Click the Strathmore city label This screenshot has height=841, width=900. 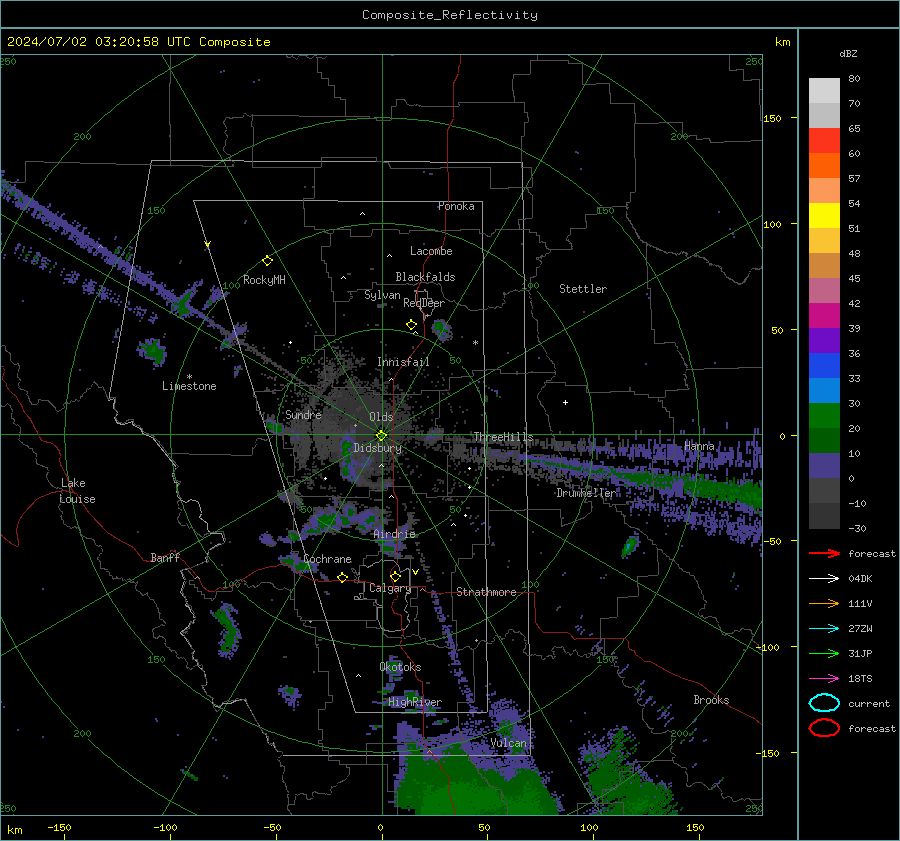tap(486, 592)
